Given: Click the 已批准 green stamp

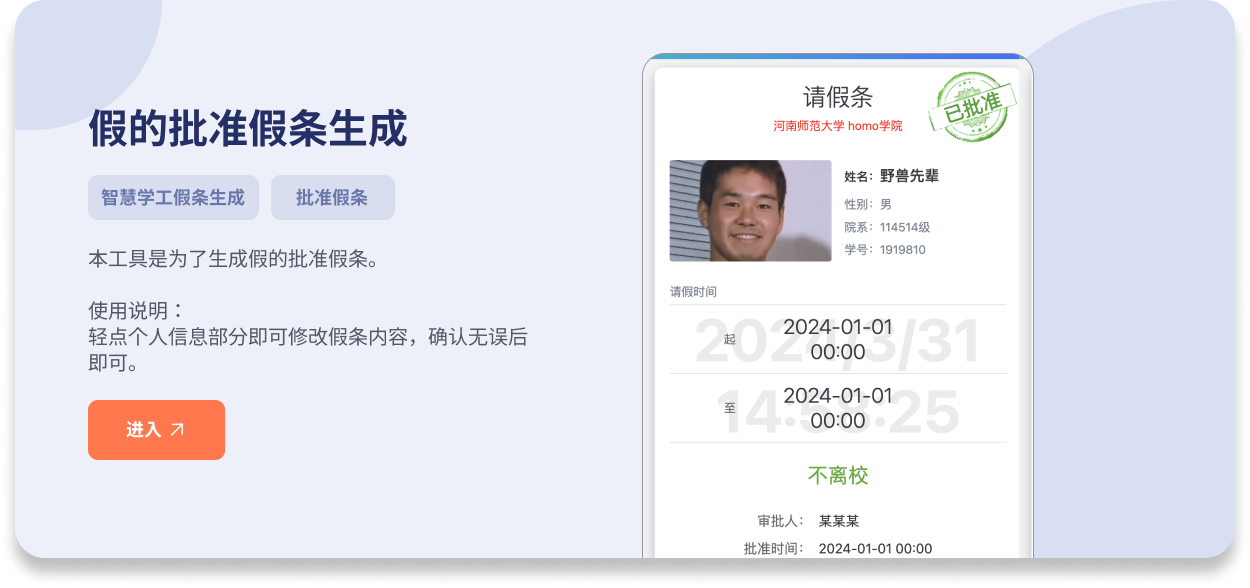Looking at the screenshot, I should click(x=972, y=108).
